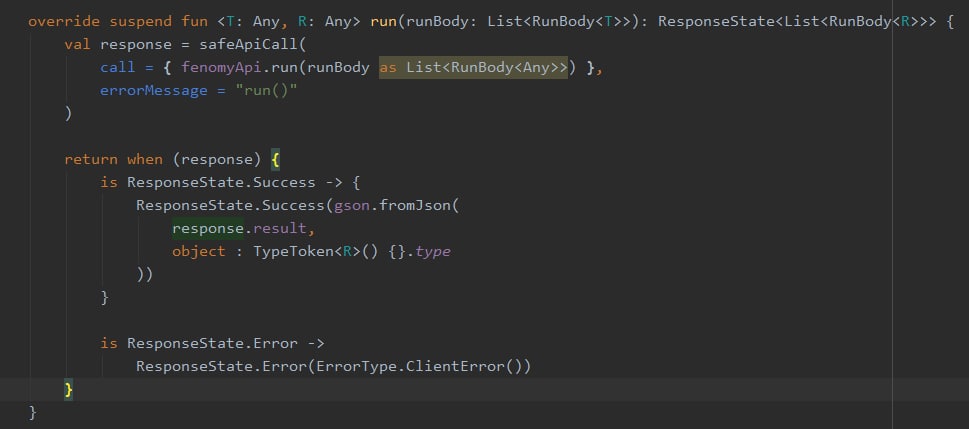The width and height of the screenshot is (969, 429).
Task: Click 'fenomyApi' in the call lambda
Action: (x=221, y=67)
